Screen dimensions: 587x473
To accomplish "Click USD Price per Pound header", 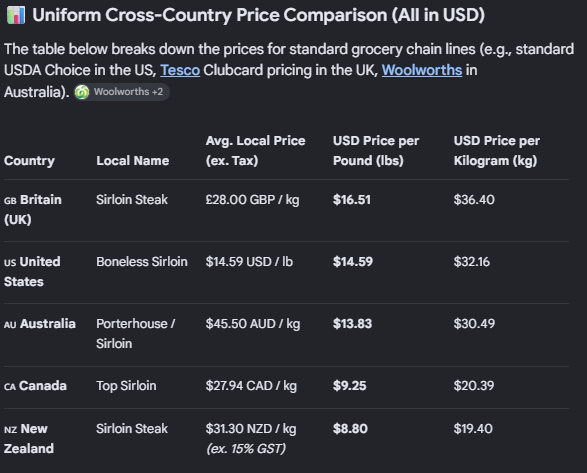I will coord(376,151).
